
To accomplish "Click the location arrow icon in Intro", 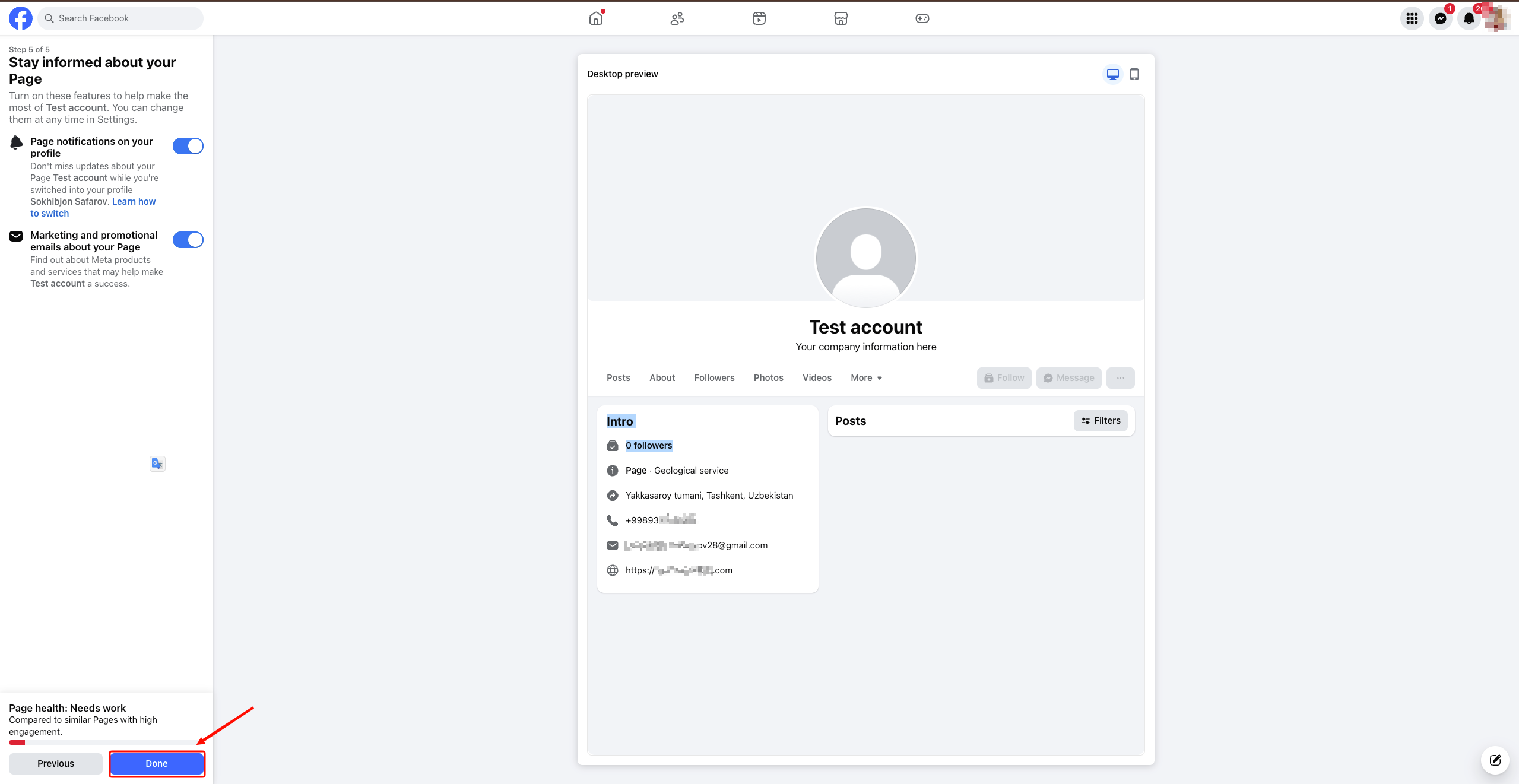I will point(613,496).
